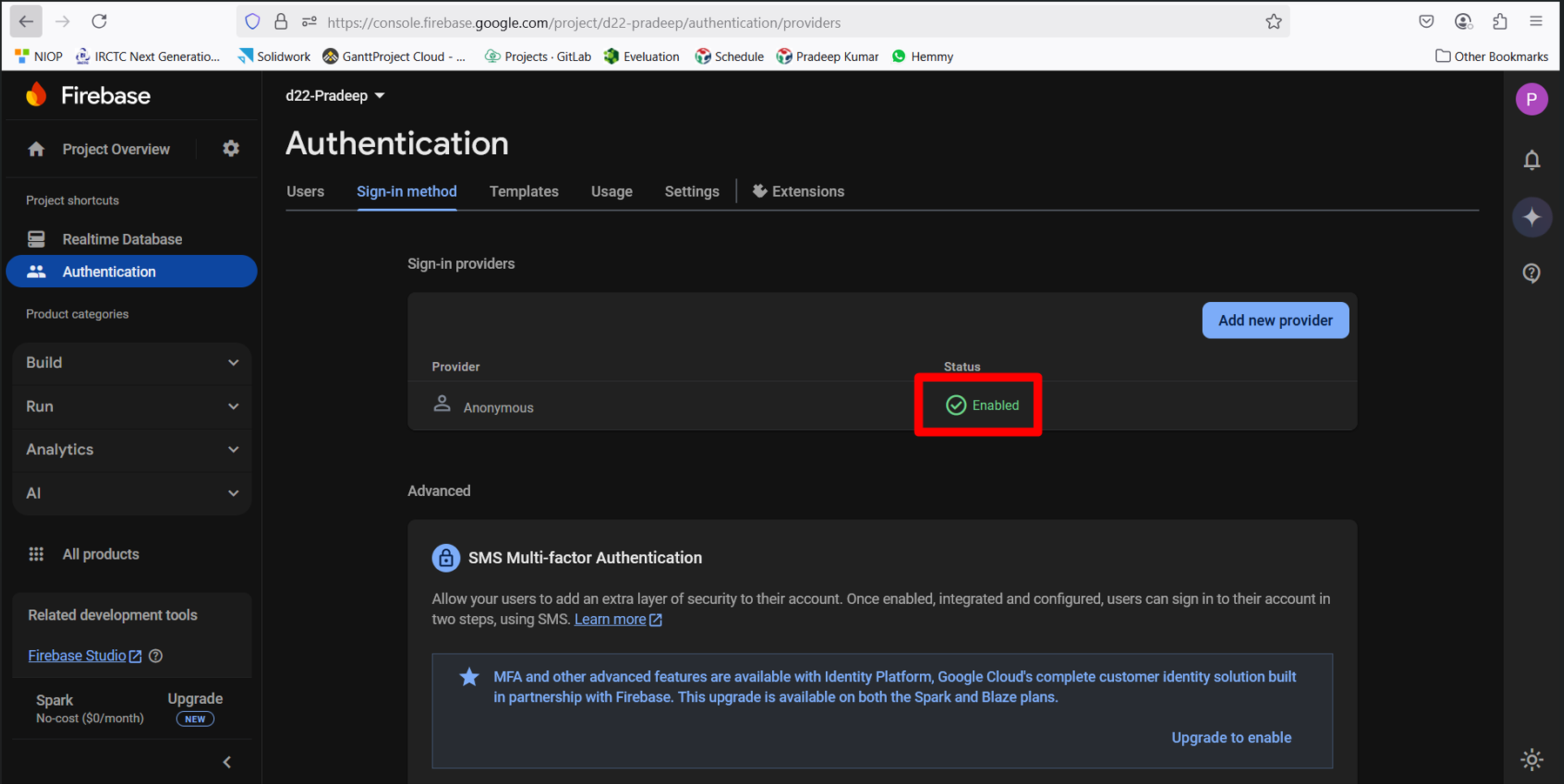This screenshot has width=1564, height=784.
Task: Expand the Run category
Action: (x=132, y=406)
